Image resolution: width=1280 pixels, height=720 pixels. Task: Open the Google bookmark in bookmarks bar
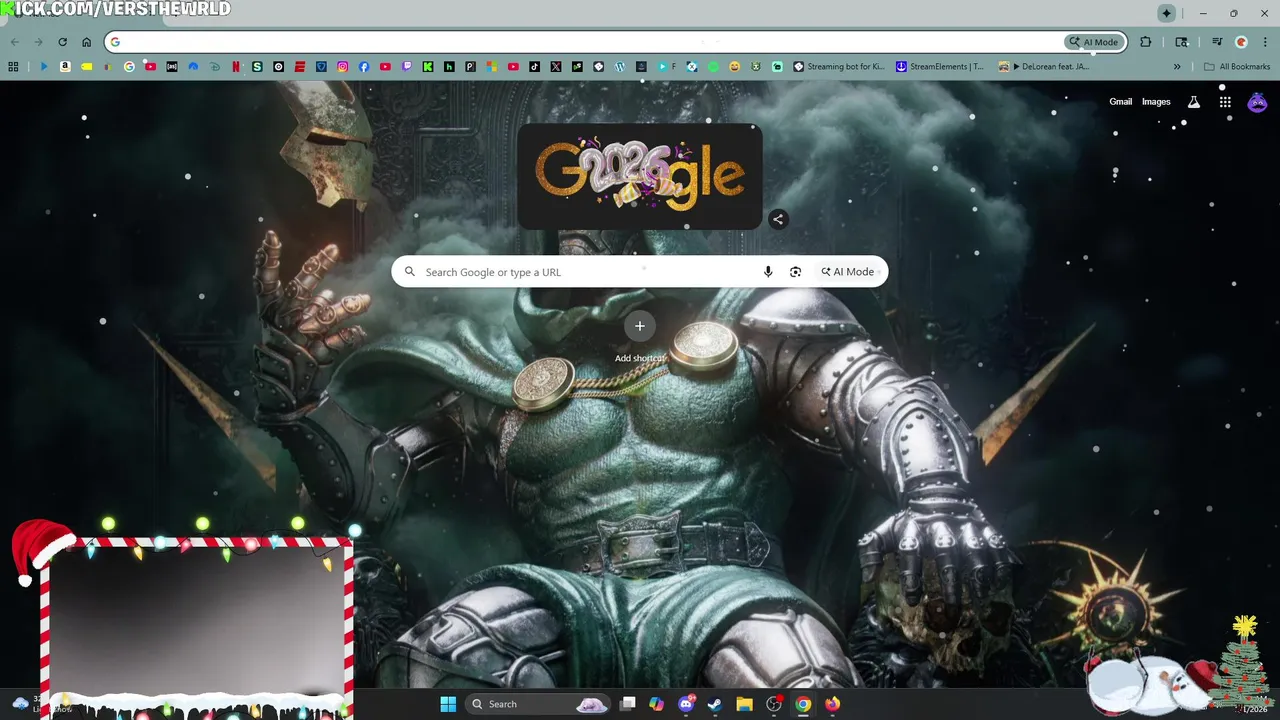click(x=129, y=67)
